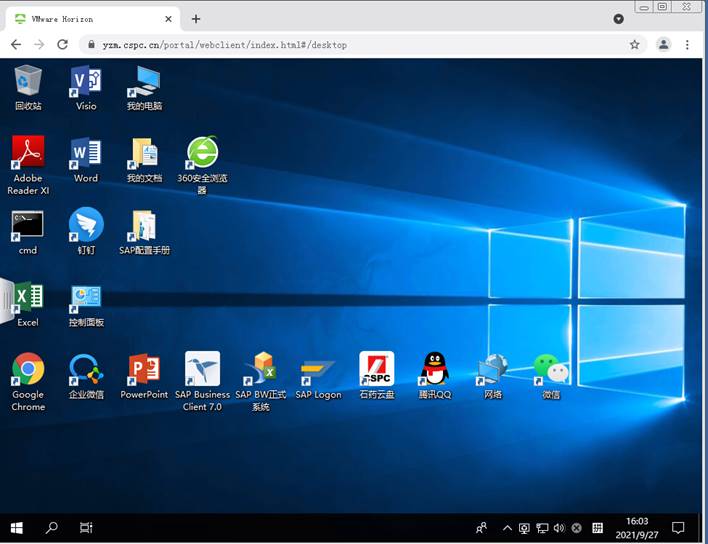View site security lock icon

92,44
